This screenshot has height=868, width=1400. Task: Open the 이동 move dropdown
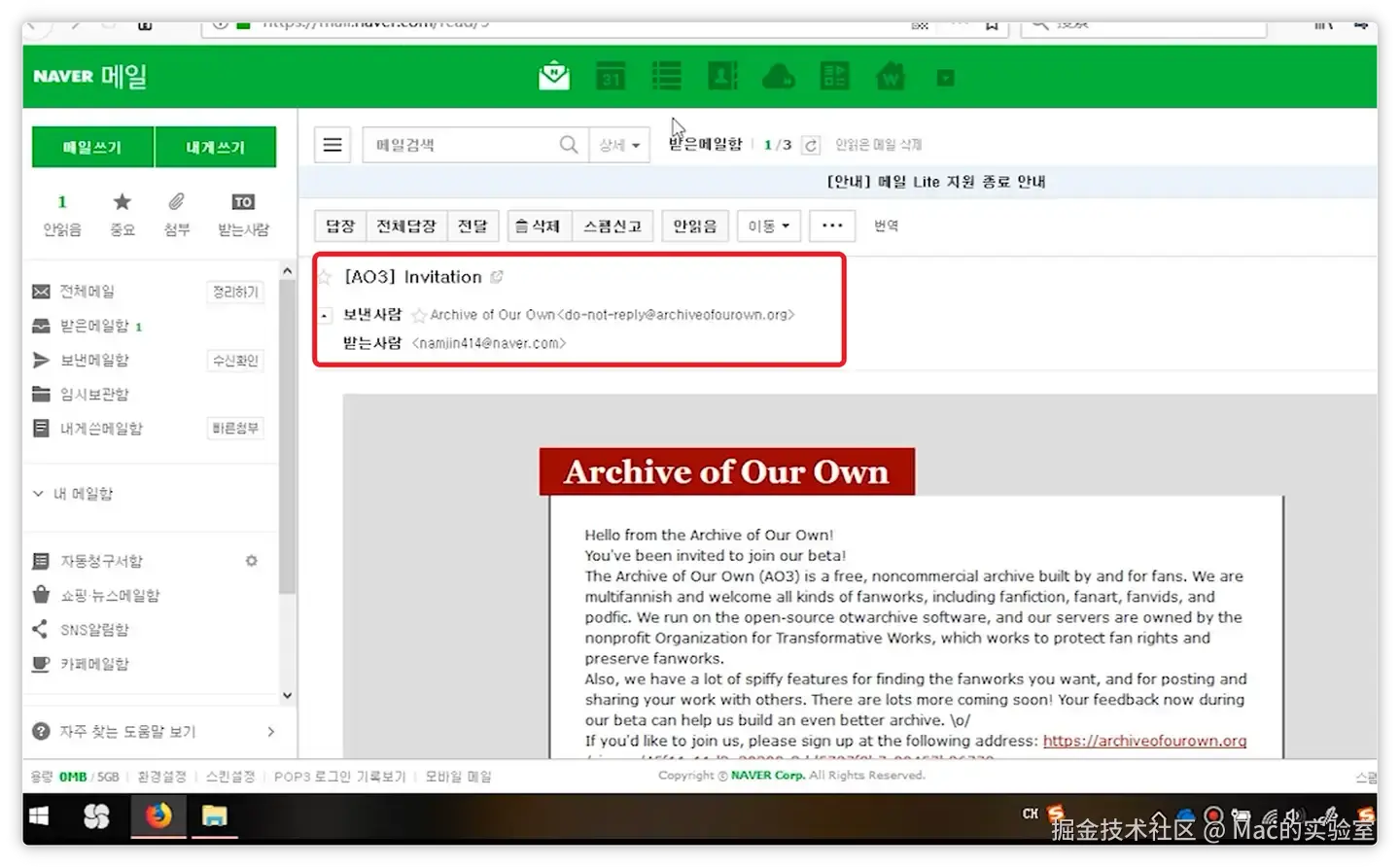point(768,226)
